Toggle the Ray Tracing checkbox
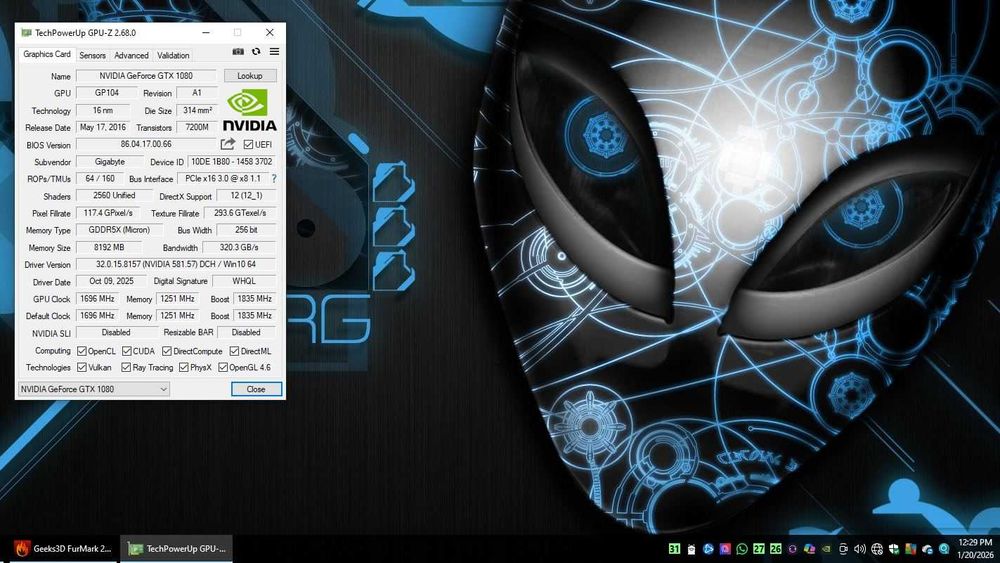1000x563 pixels. click(x=126, y=367)
